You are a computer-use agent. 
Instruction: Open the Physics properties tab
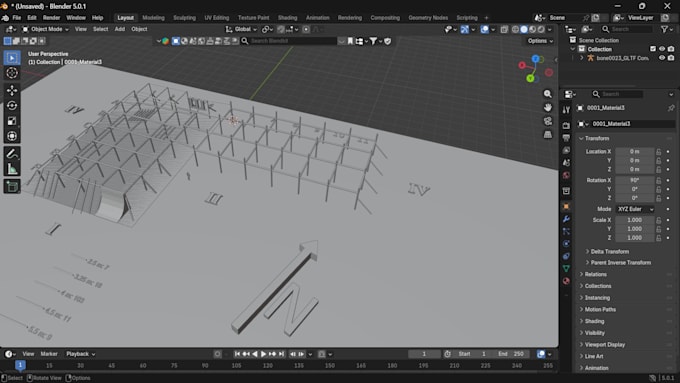click(x=566, y=244)
